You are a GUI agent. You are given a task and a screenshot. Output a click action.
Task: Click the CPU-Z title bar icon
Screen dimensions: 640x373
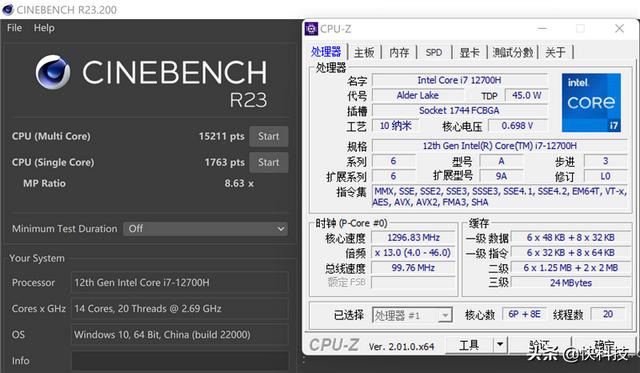(311, 29)
